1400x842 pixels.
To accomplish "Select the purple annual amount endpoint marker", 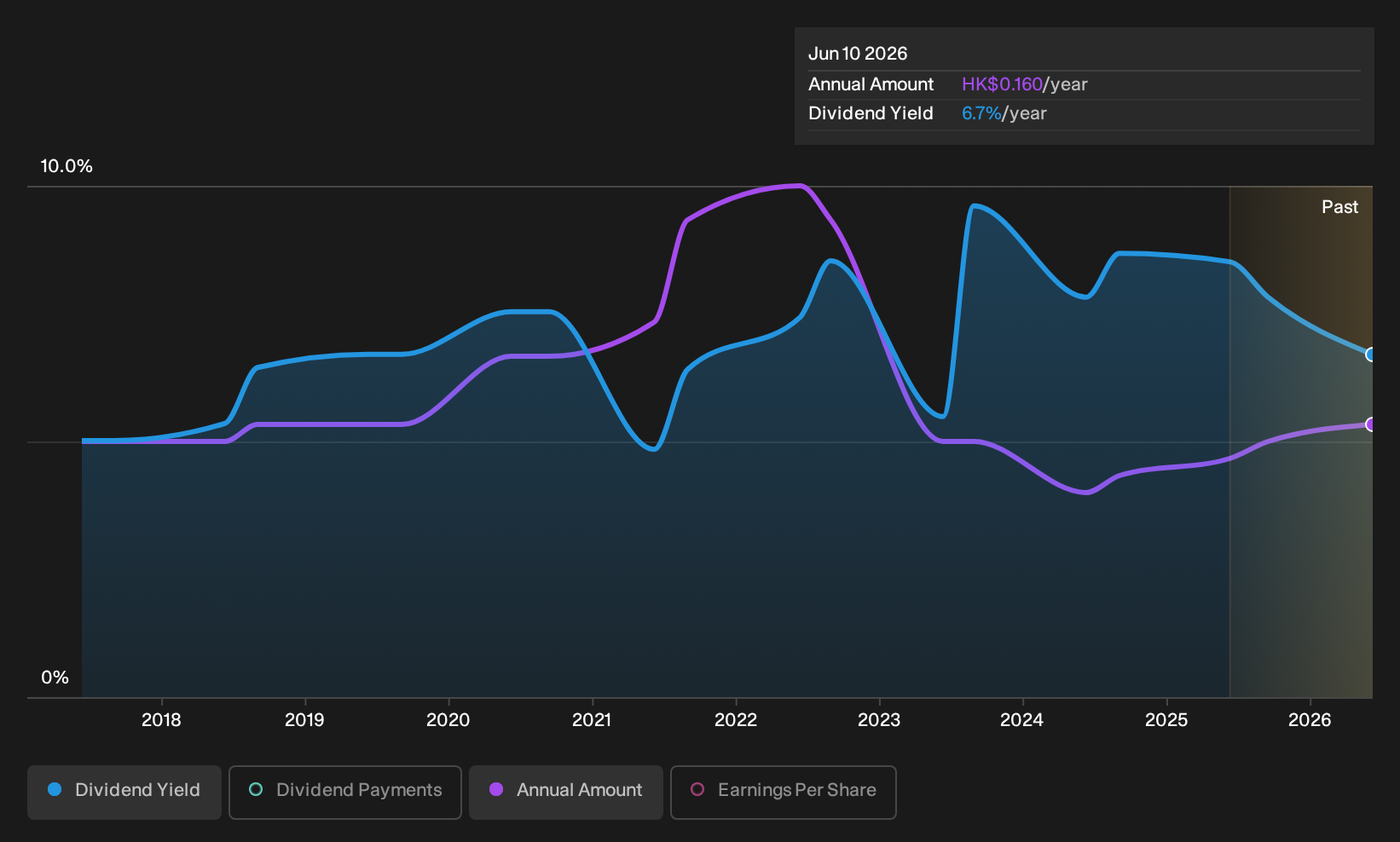I will (1370, 424).
